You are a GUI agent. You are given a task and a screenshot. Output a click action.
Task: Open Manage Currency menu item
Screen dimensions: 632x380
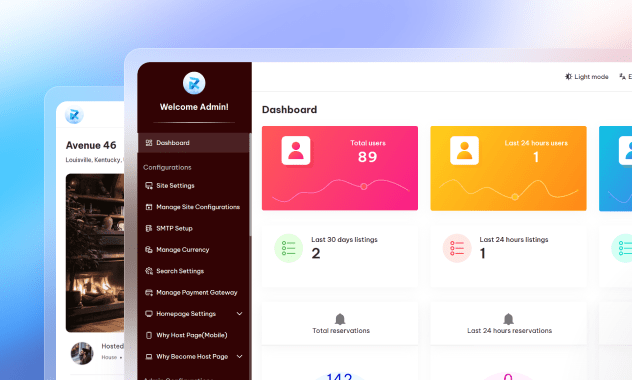coord(193,250)
